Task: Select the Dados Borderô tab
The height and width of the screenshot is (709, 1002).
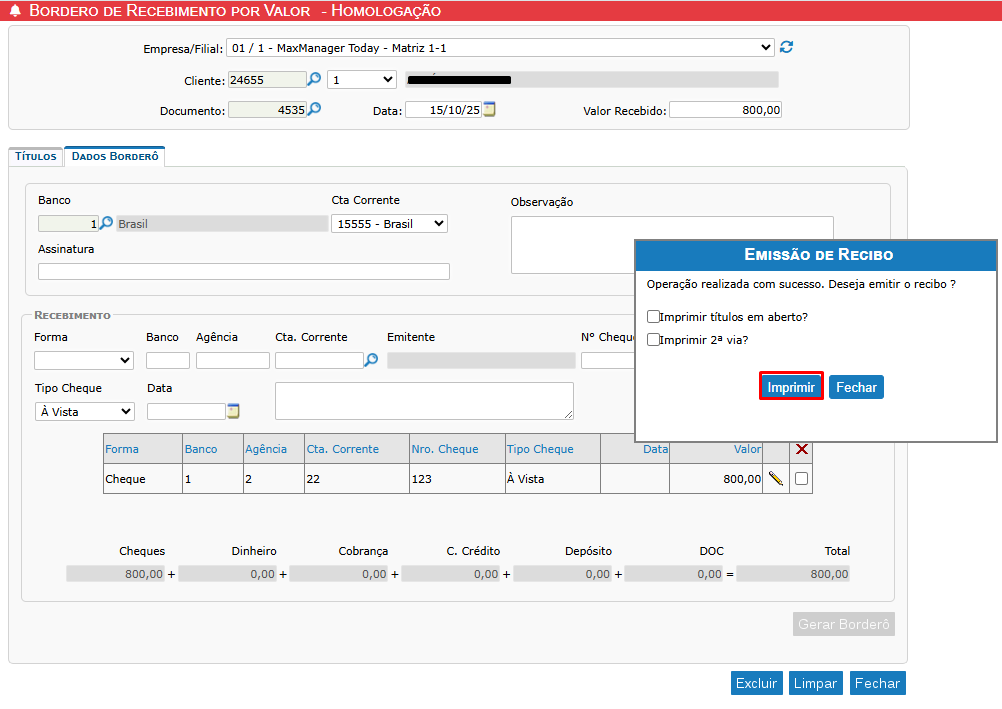Action: click(x=115, y=157)
